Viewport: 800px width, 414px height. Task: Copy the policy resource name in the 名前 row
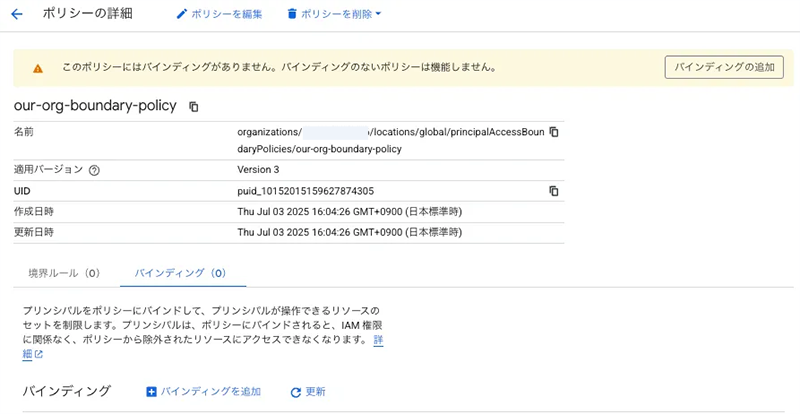click(x=554, y=132)
